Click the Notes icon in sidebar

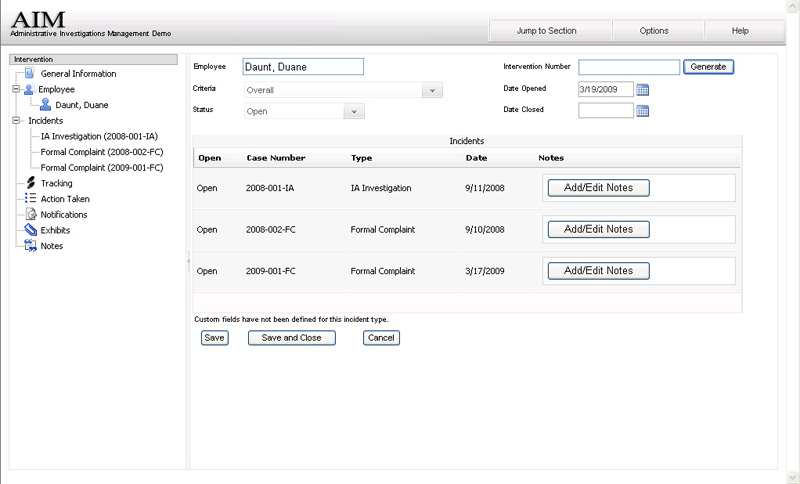point(31,246)
